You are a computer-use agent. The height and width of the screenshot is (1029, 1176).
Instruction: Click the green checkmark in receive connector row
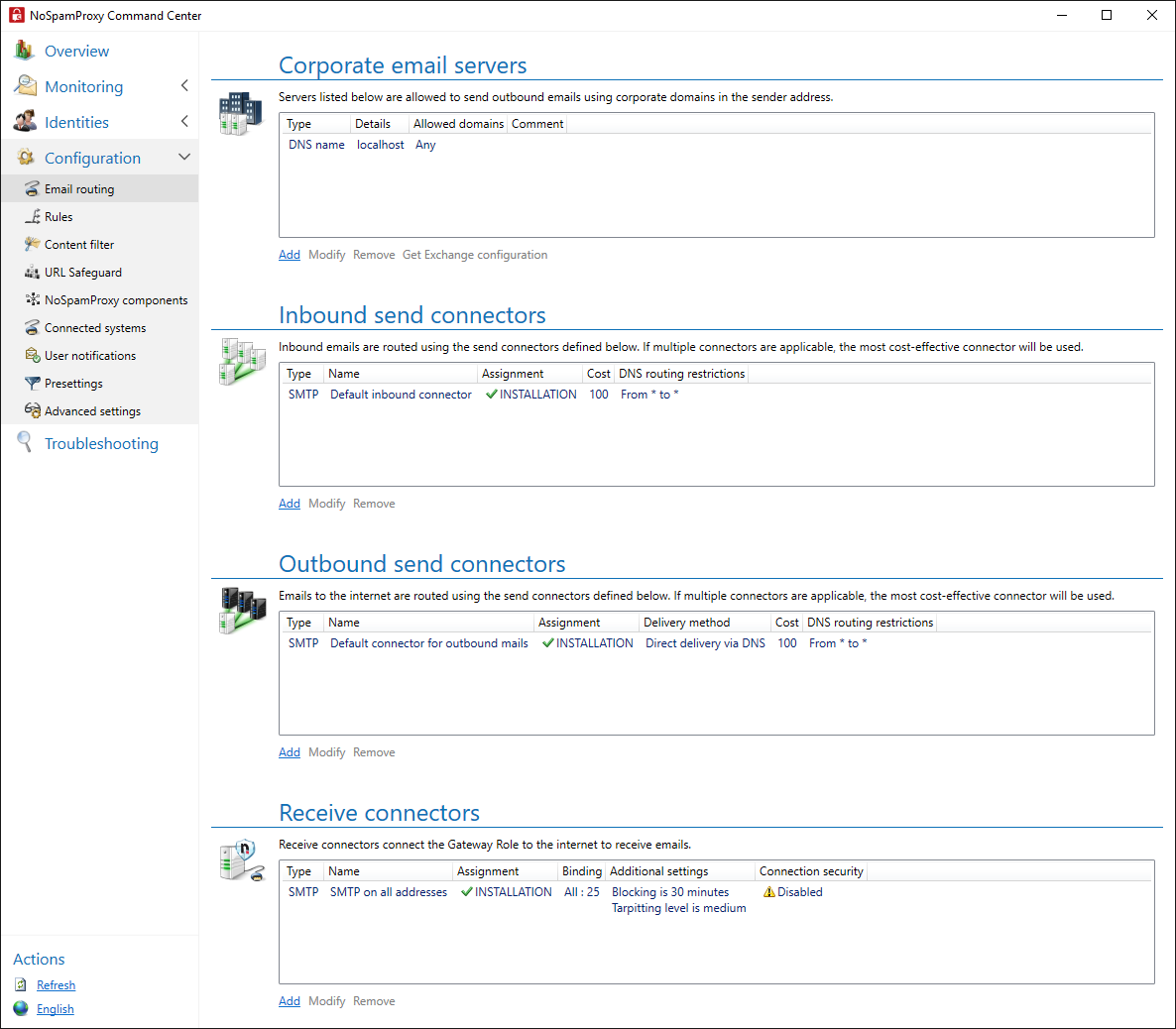(466, 892)
